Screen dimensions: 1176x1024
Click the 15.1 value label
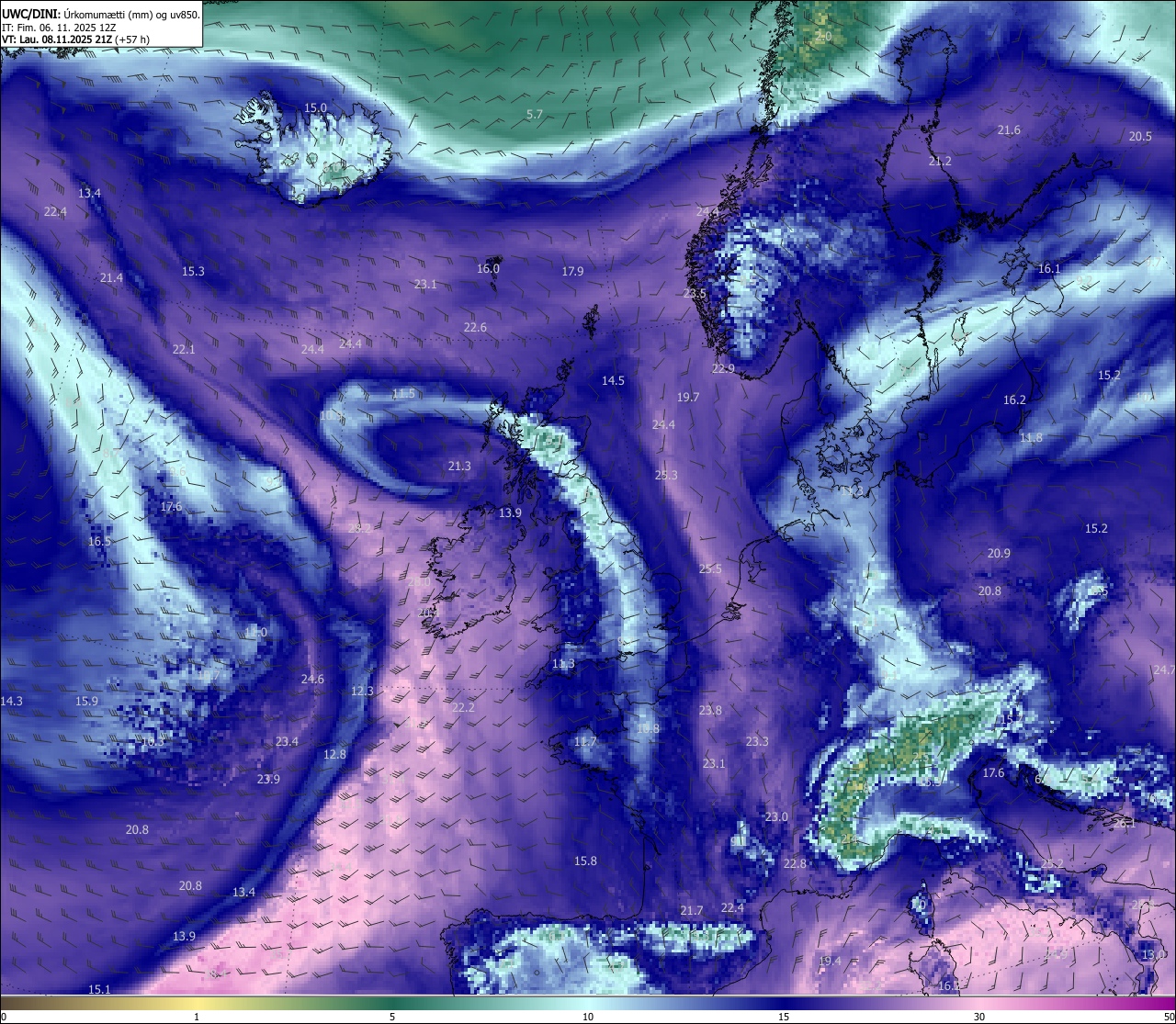click(x=99, y=989)
